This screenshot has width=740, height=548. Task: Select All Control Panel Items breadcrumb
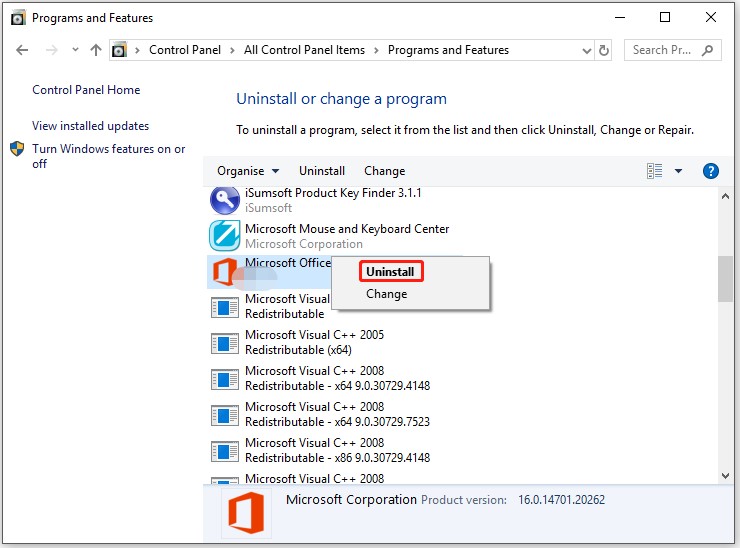point(304,50)
